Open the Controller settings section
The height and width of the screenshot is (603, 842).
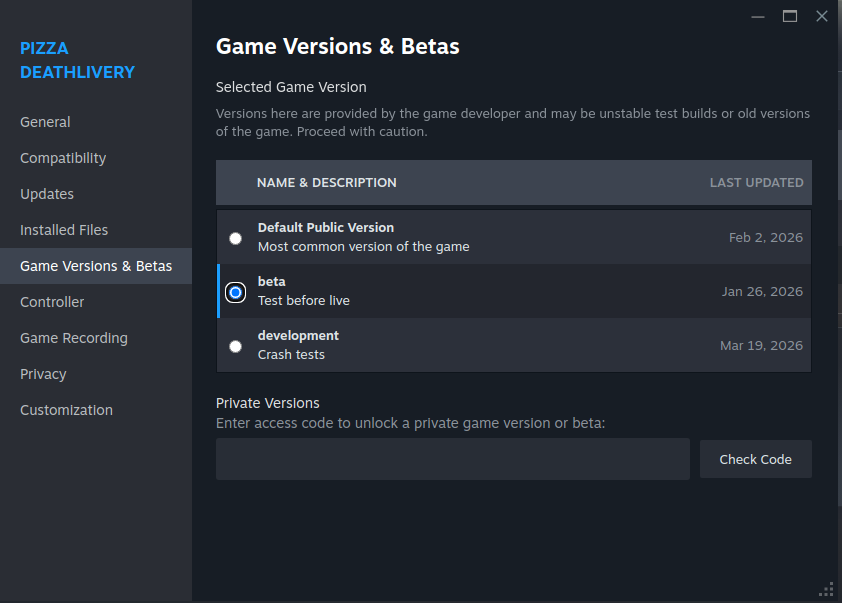click(x=52, y=302)
